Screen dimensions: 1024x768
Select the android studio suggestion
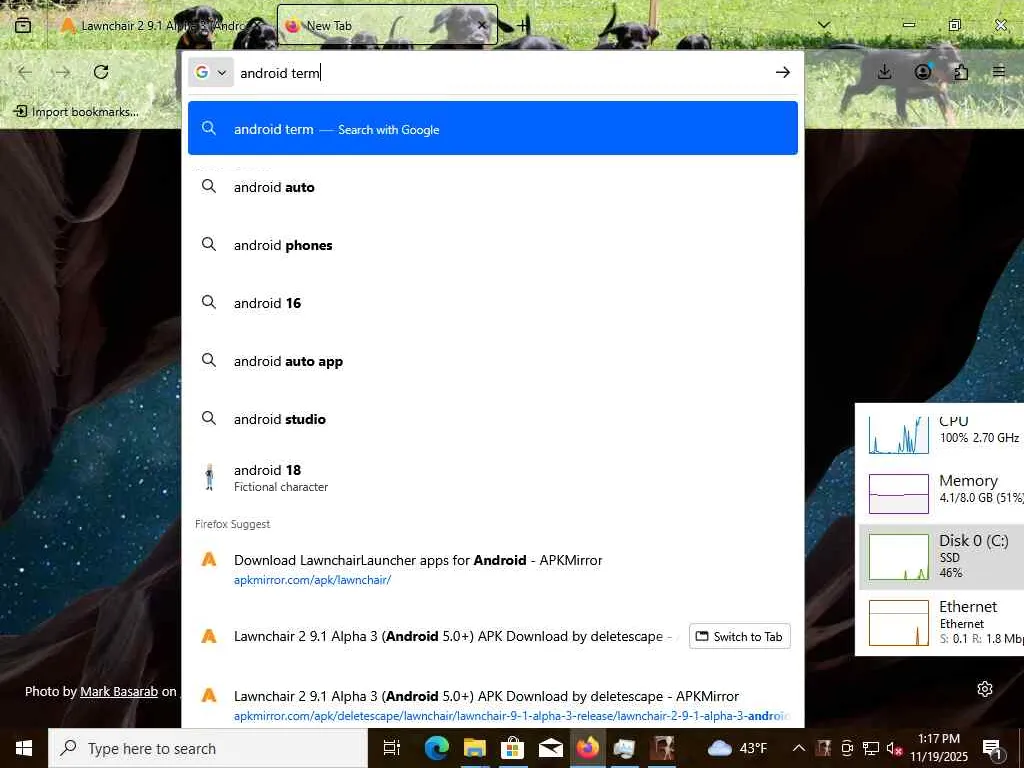coord(492,419)
